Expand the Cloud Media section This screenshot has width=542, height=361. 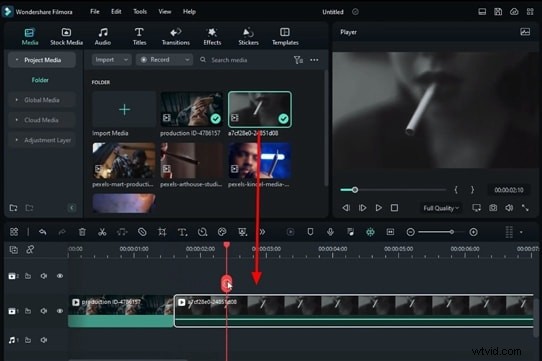[x=42, y=120]
